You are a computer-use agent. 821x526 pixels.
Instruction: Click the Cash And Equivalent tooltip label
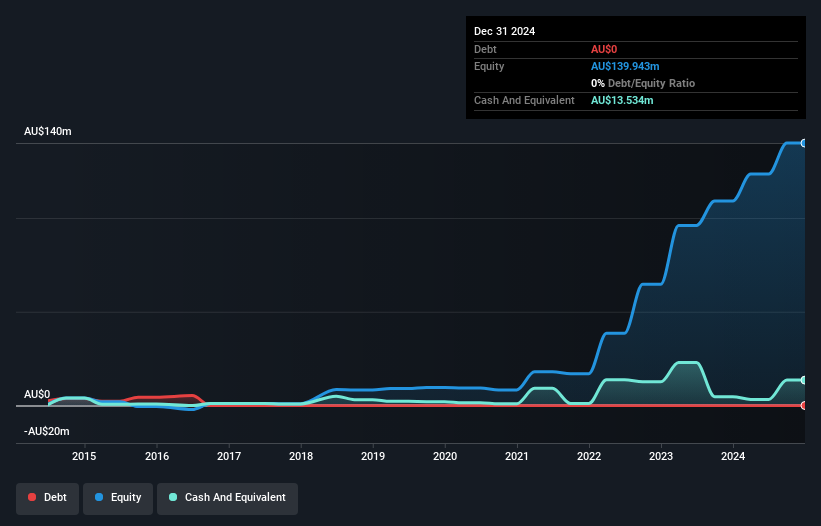pos(524,100)
